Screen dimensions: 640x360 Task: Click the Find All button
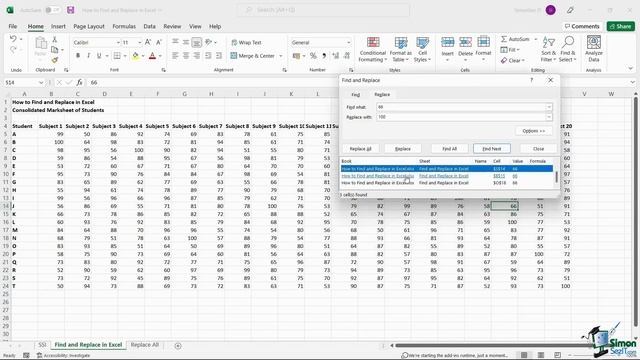pos(449,149)
